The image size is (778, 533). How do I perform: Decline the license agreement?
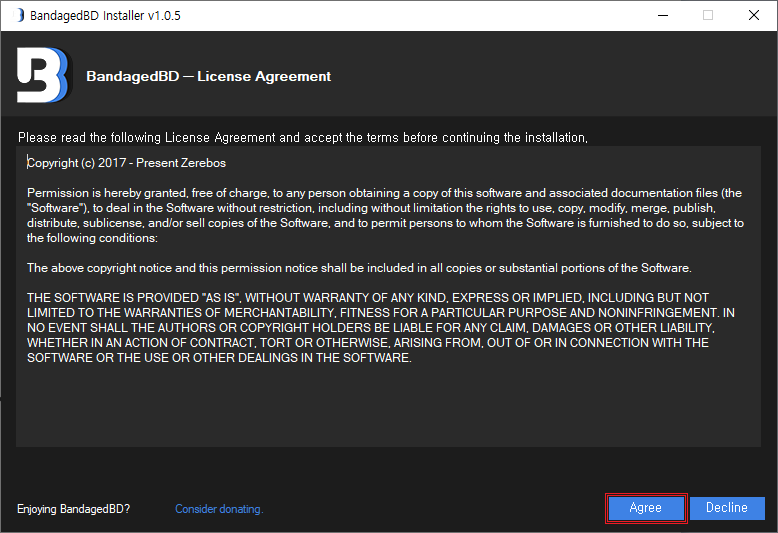(727, 508)
